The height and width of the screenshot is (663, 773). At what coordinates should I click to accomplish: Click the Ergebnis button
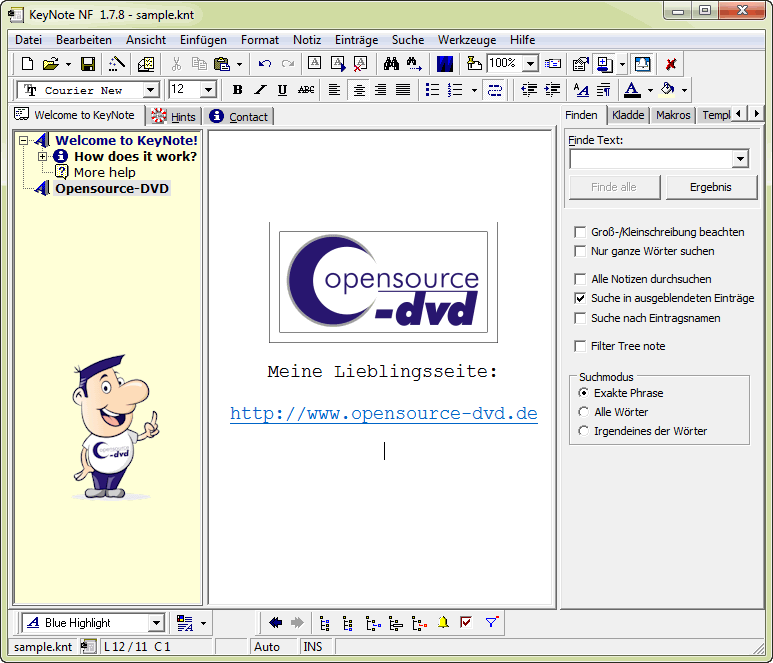[x=710, y=187]
